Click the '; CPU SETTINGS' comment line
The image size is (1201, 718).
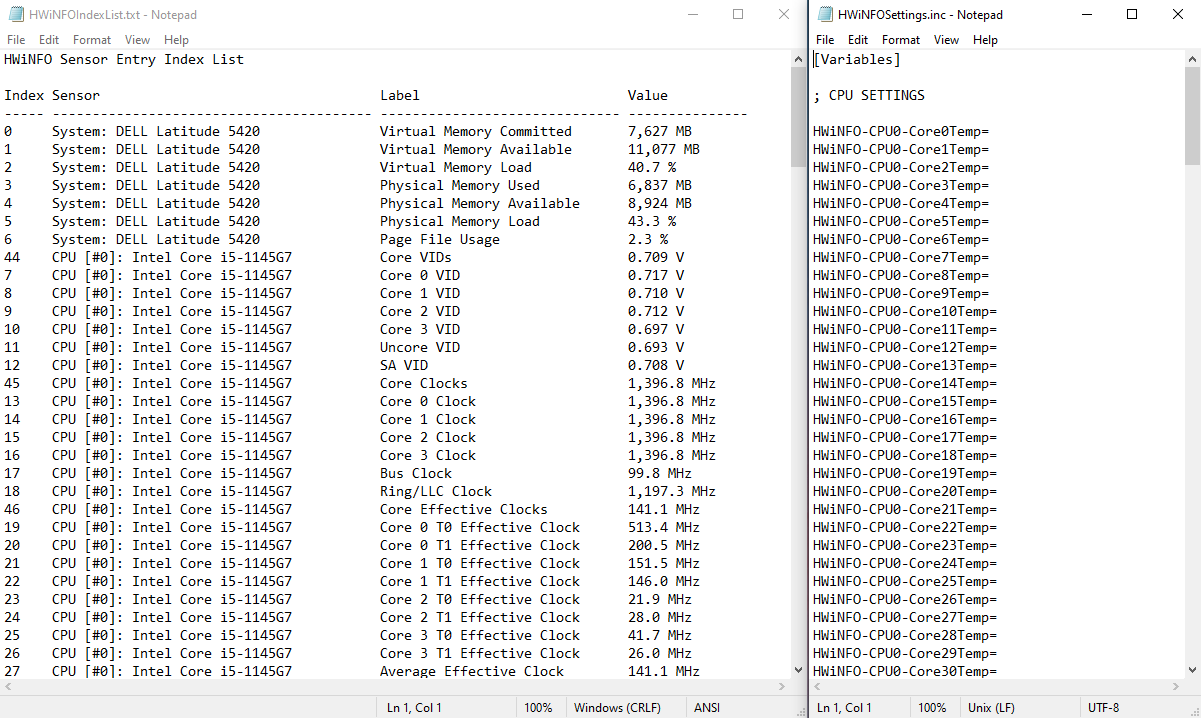coord(869,95)
